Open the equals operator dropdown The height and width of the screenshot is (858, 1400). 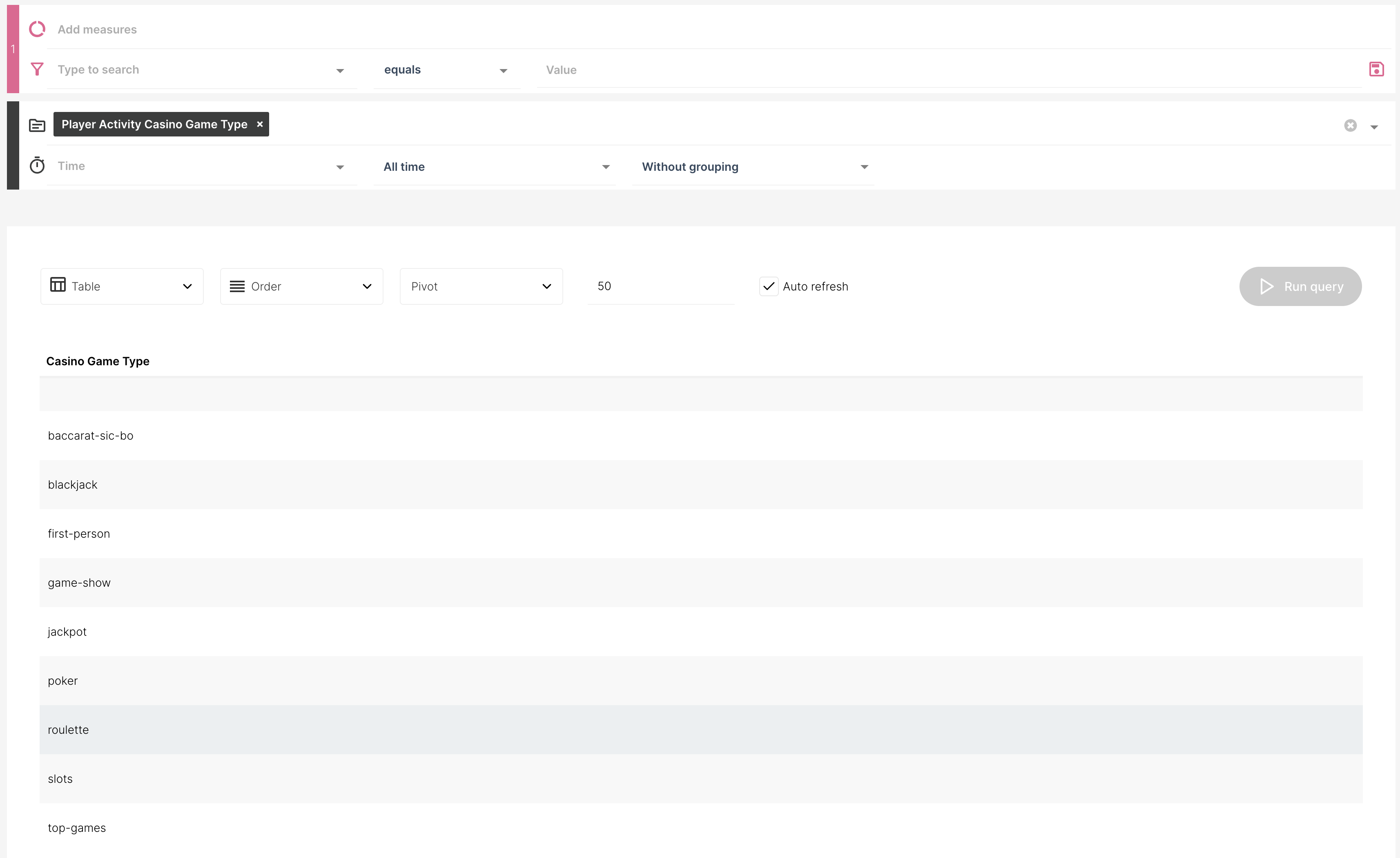tap(446, 70)
